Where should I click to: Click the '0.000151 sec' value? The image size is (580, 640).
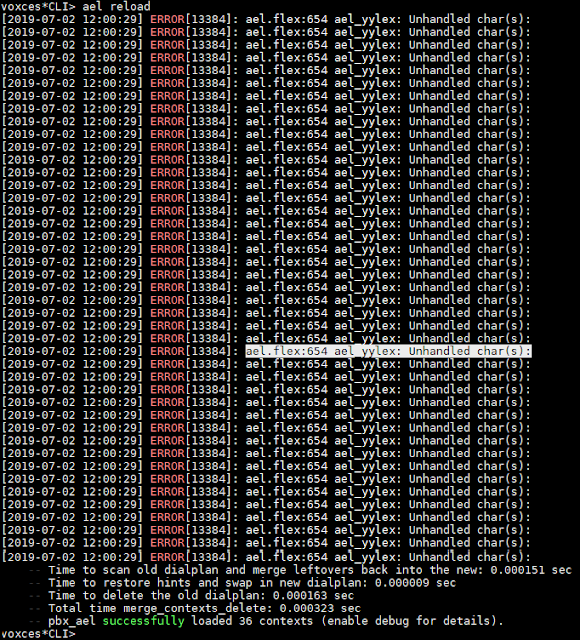pos(531,570)
